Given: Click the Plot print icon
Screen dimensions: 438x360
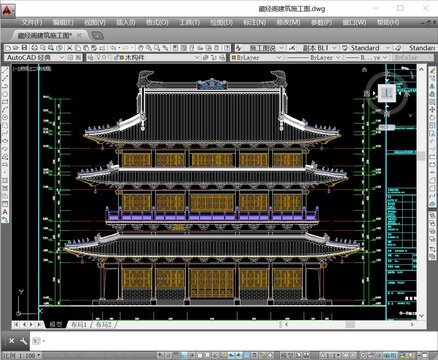Looking at the screenshot, I should (34, 48).
